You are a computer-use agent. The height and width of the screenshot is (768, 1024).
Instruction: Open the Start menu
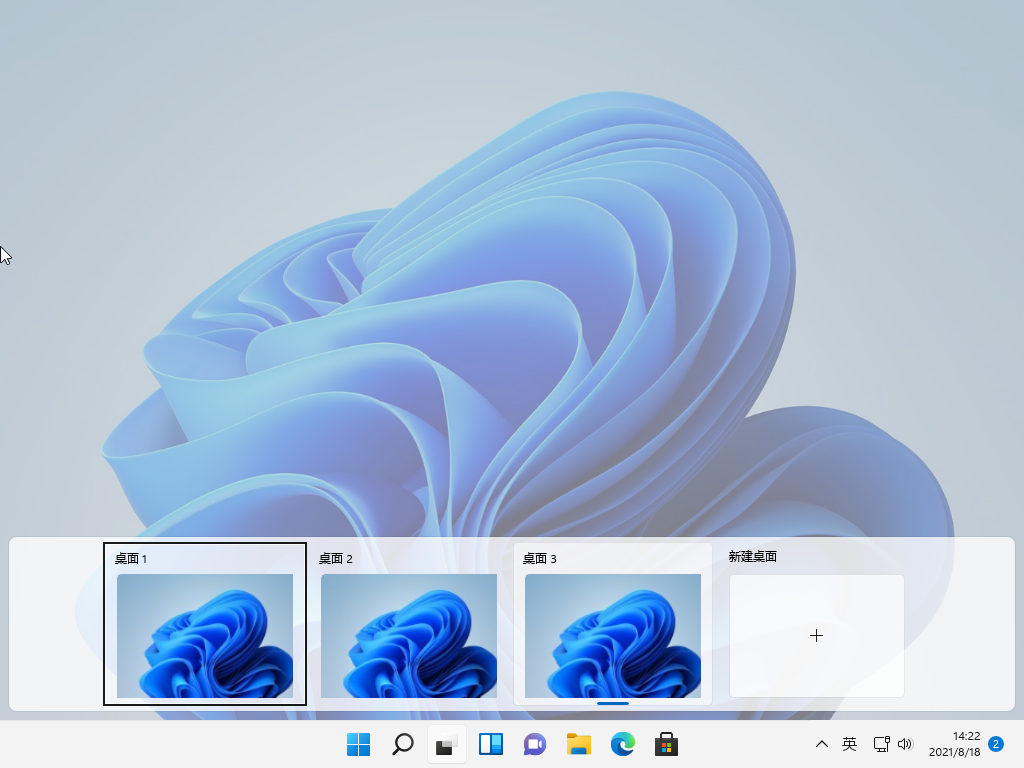(x=357, y=744)
